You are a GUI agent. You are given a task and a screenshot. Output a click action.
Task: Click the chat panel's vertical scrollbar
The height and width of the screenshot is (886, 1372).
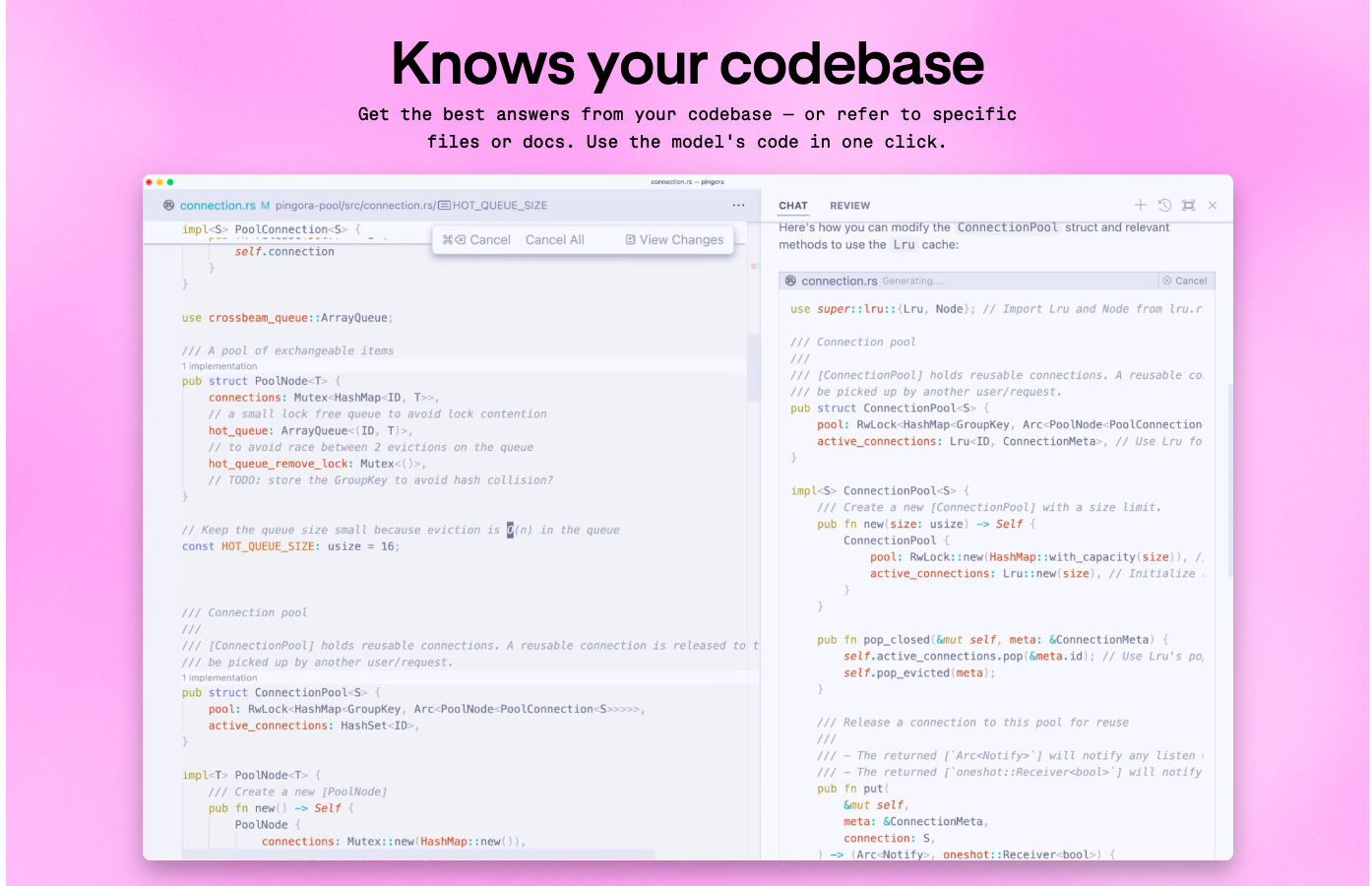tap(1228, 482)
